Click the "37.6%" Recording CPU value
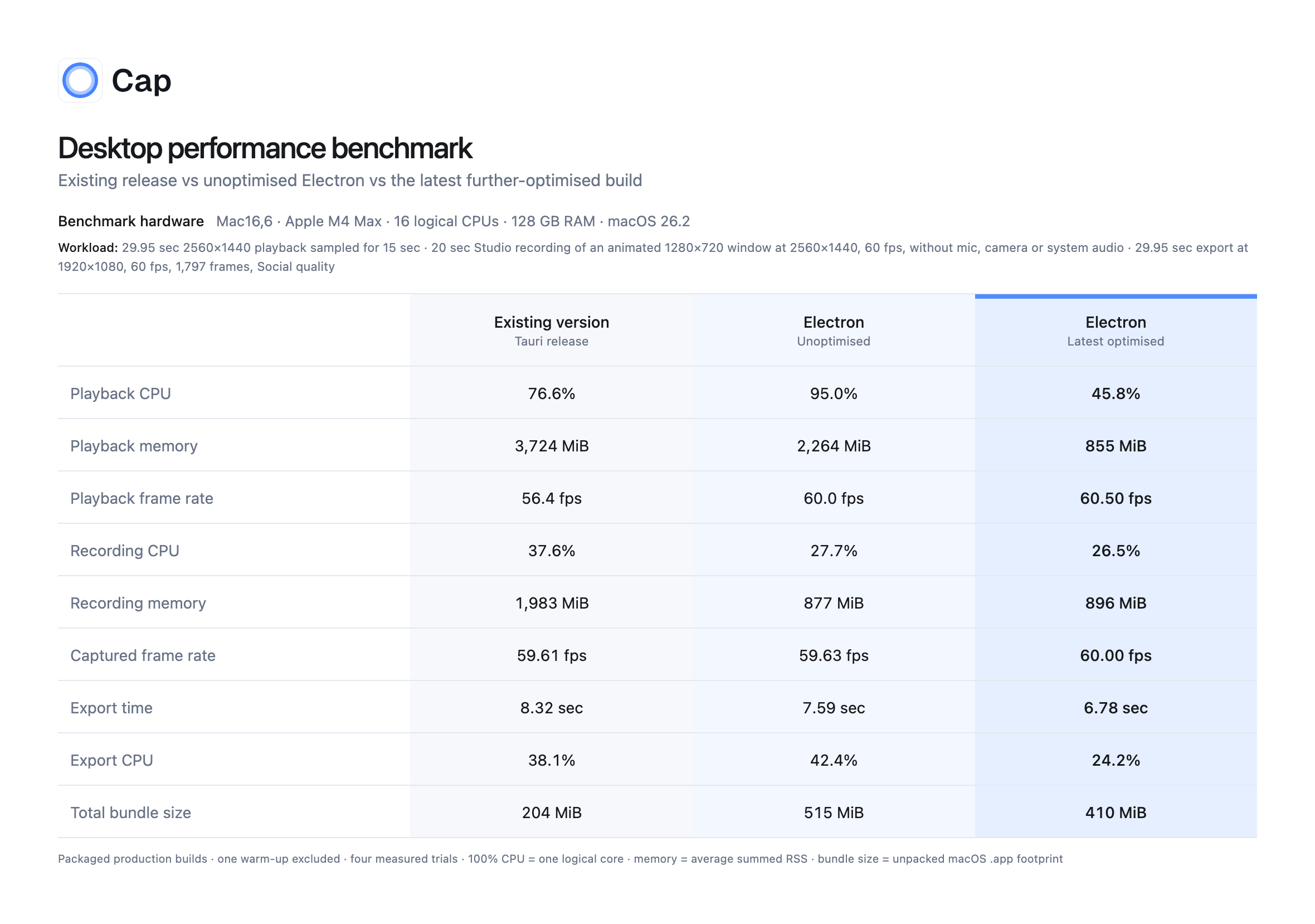Image resolution: width=1315 pixels, height=924 pixels. [552, 551]
